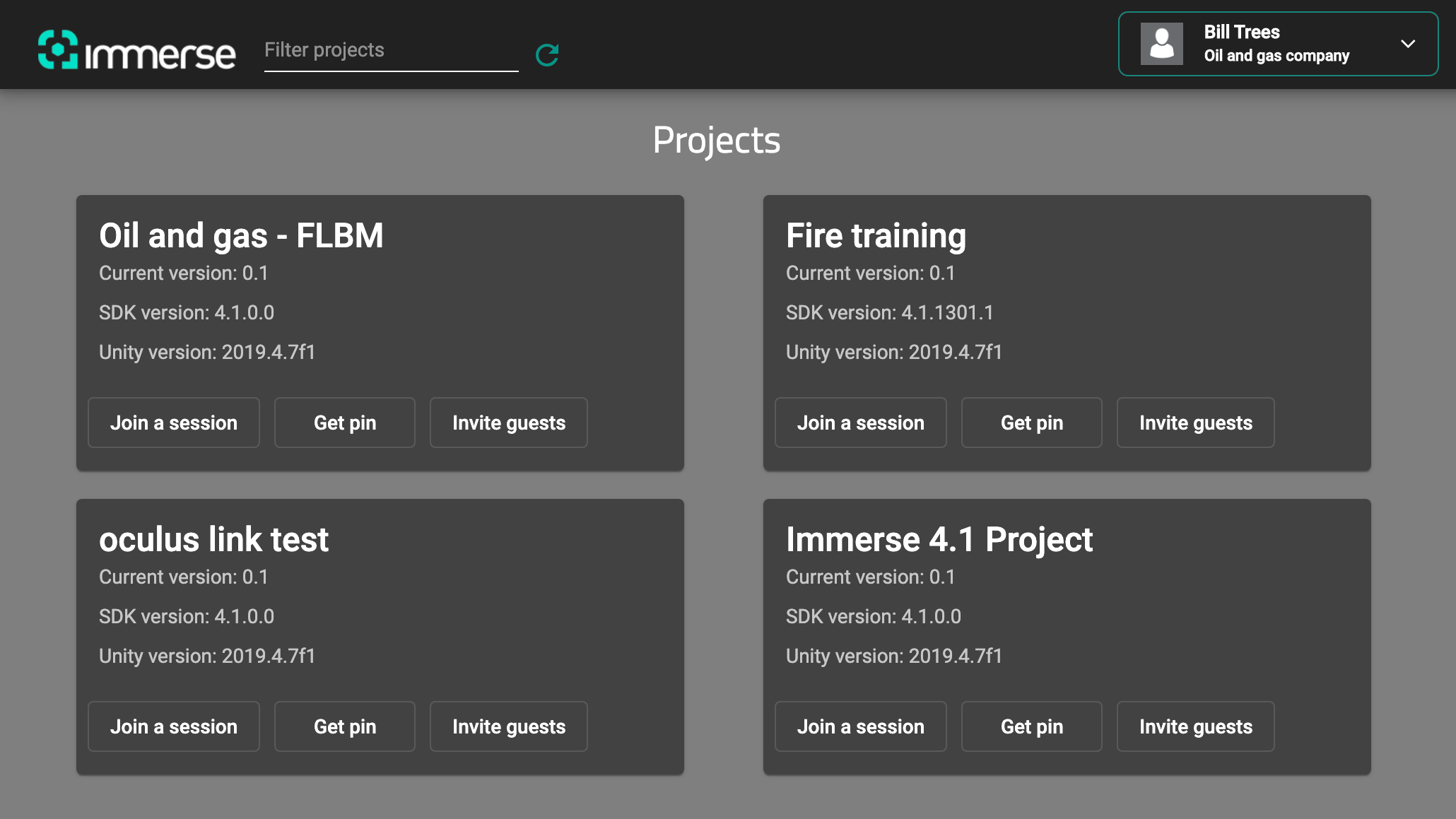Join a session for Oil and gas - FLBM
Screen dimensions: 1456x819
coord(174,423)
